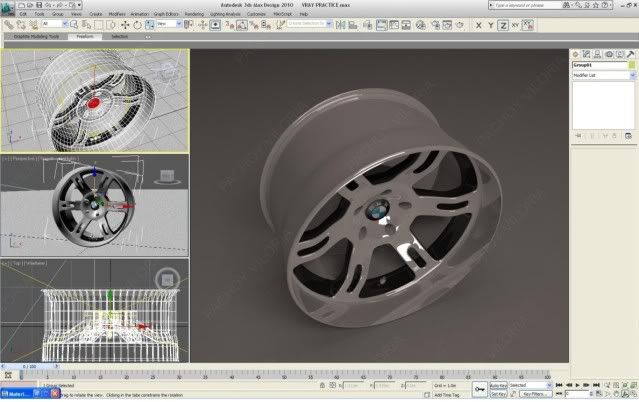This screenshot has height=402, width=639.
Task: Click the Align tool icon
Action: (x=353, y=25)
